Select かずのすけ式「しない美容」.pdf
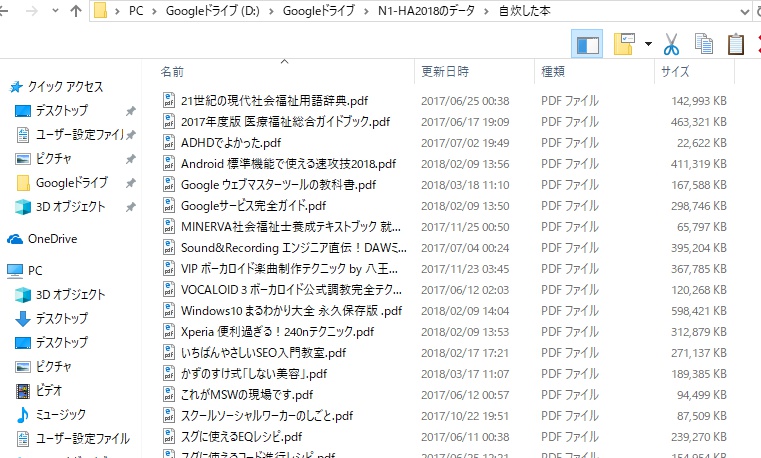 (254, 374)
